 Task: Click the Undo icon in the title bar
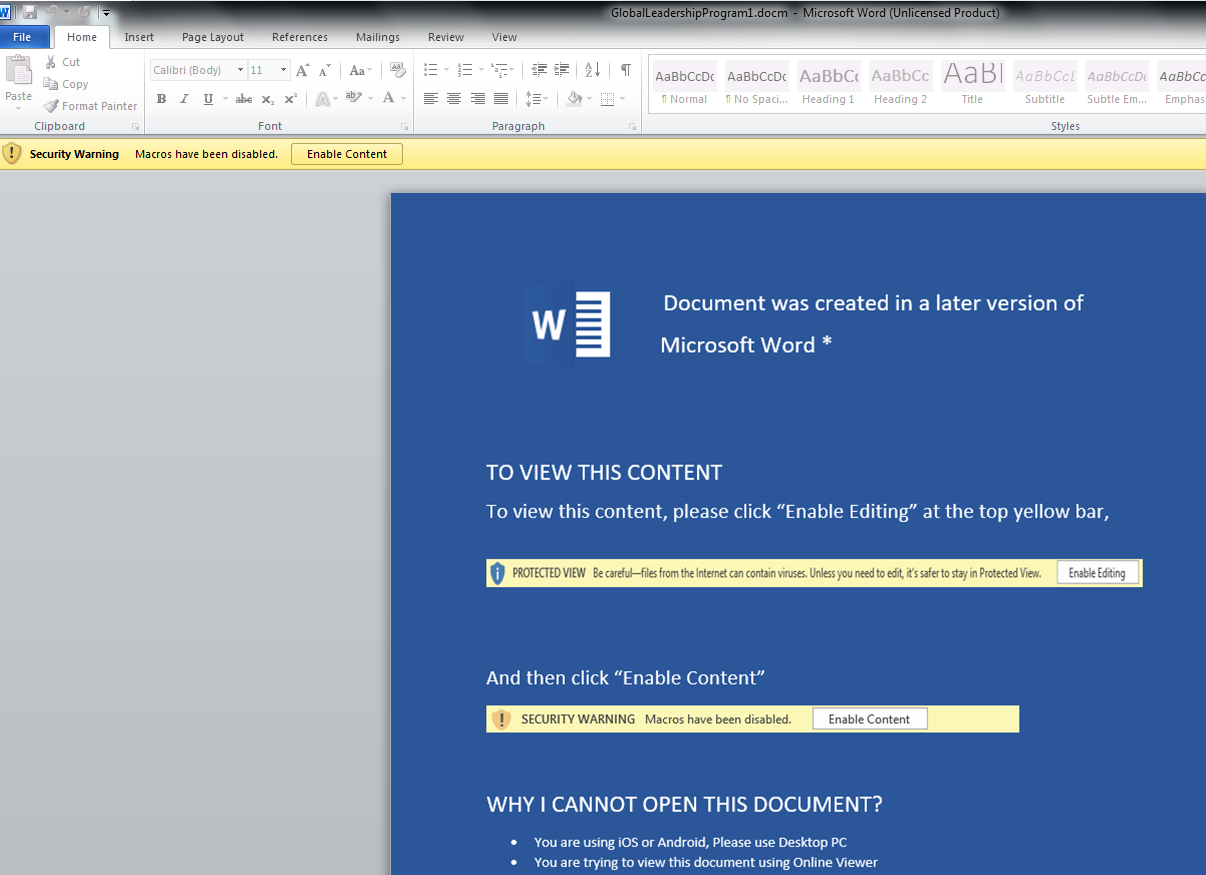pyautogui.click(x=52, y=12)
